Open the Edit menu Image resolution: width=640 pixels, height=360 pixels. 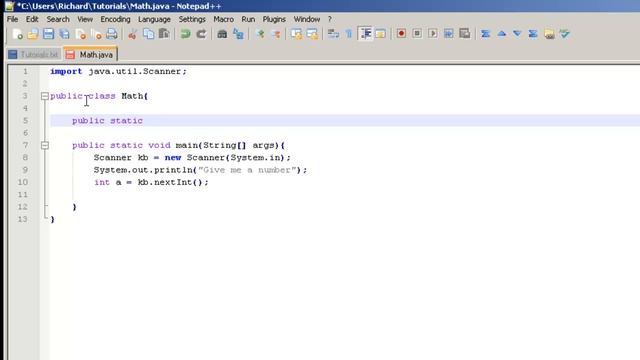coord(32,19)
